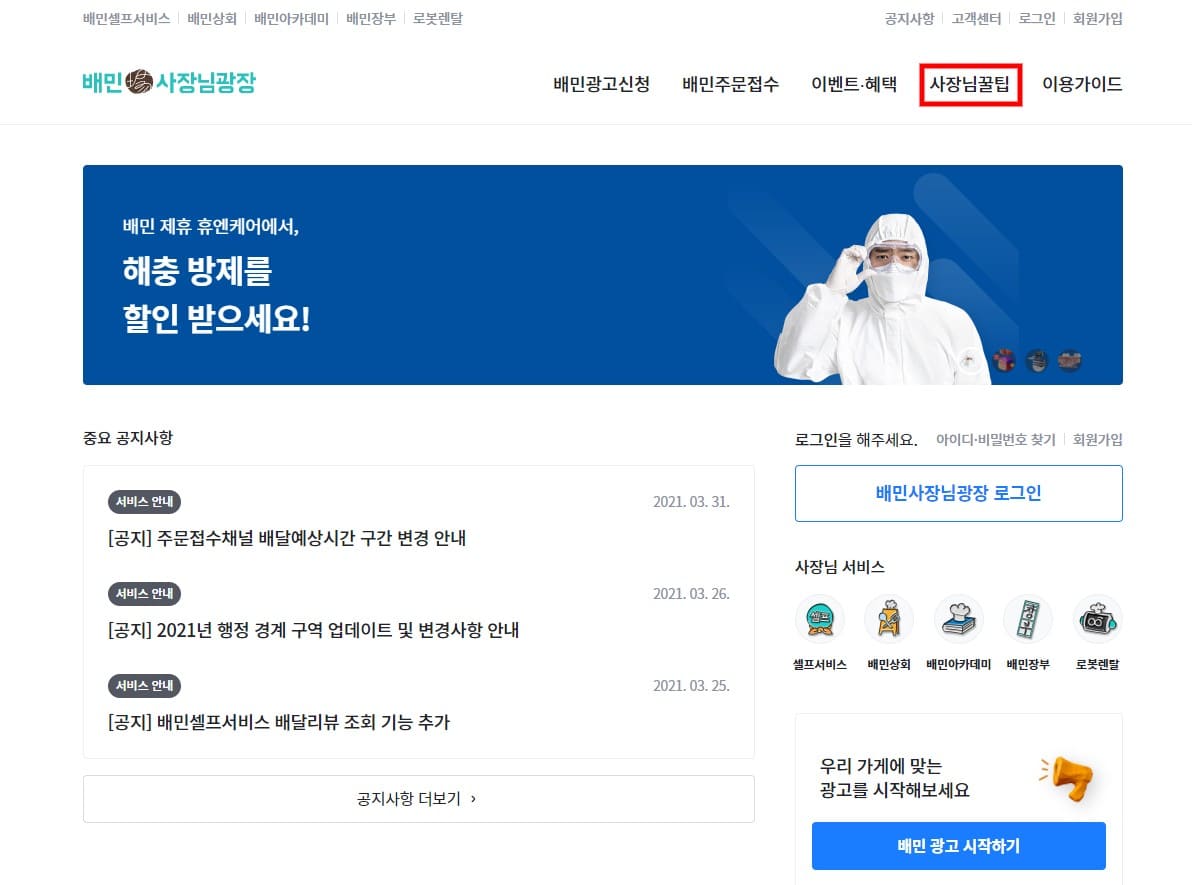The width and height of the screenshot is (1192, 885).
Task: Open the 이용가이드 menu
Action: tap(1082, 84)
